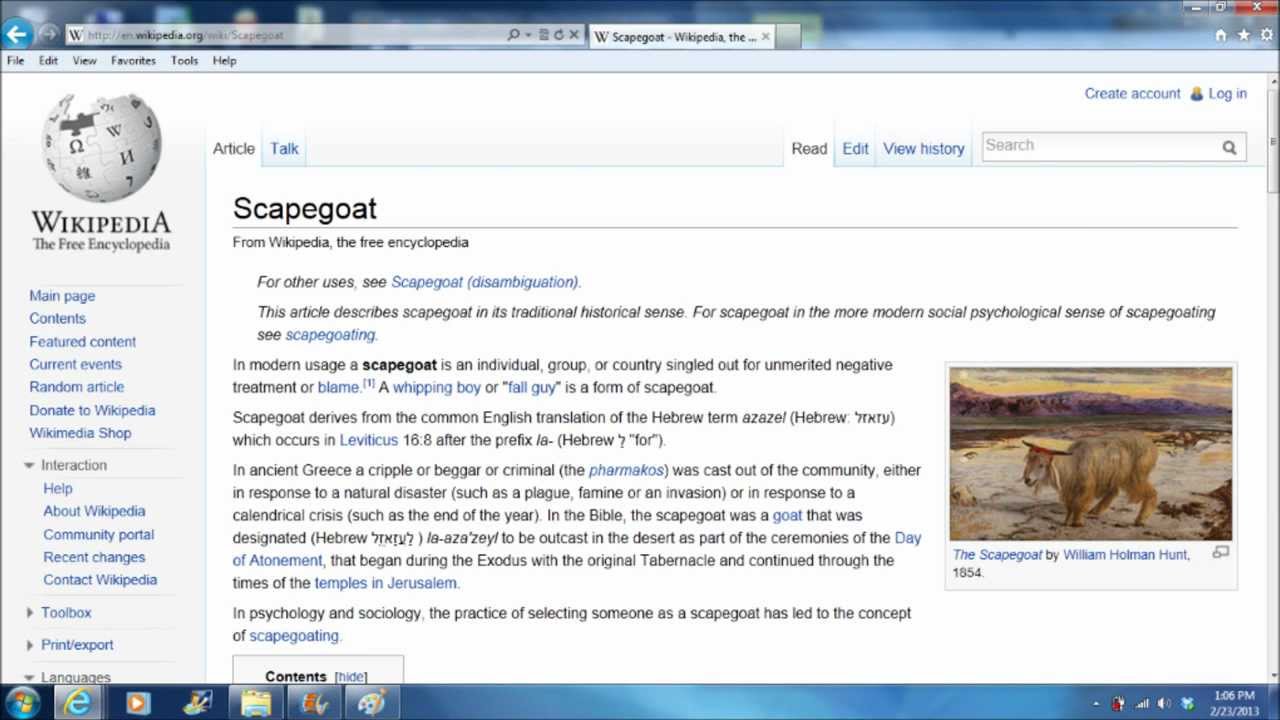Enlarge the Scapegoat painting via magnify icon
The image size is (1280, 720).
click(1220, 552)
